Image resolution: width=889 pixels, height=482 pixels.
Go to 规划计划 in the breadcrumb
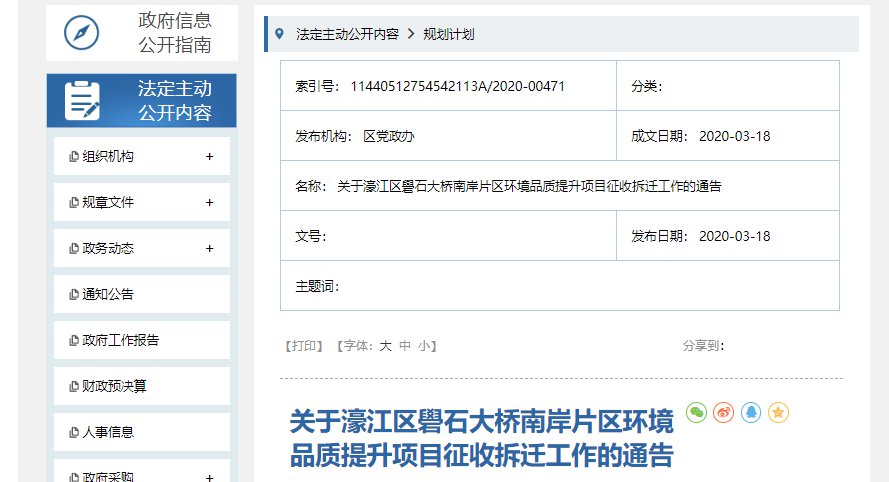[448, 34]
